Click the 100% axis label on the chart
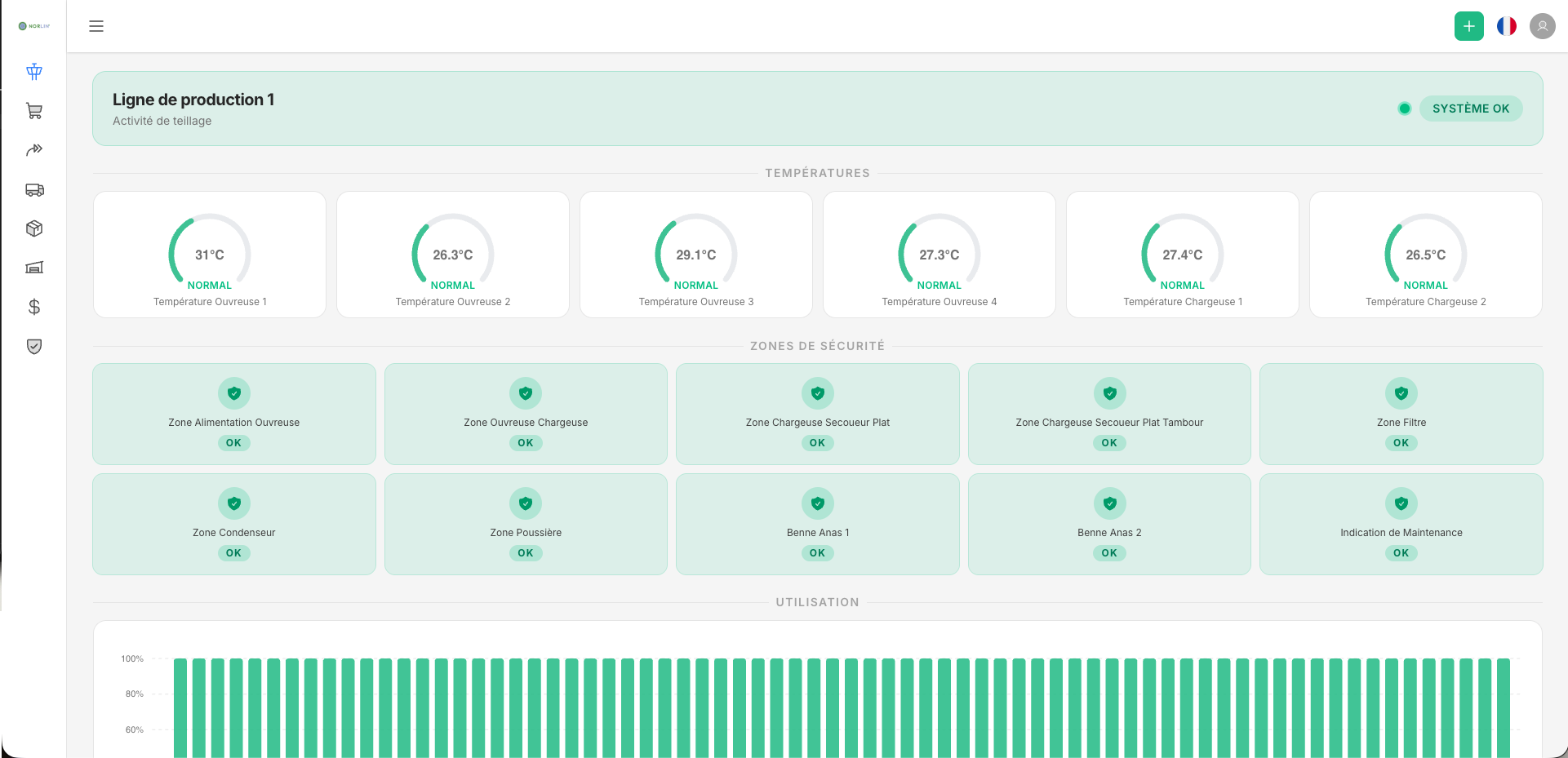This screenshot has width=1568, height=758. (x=132, y=658)
